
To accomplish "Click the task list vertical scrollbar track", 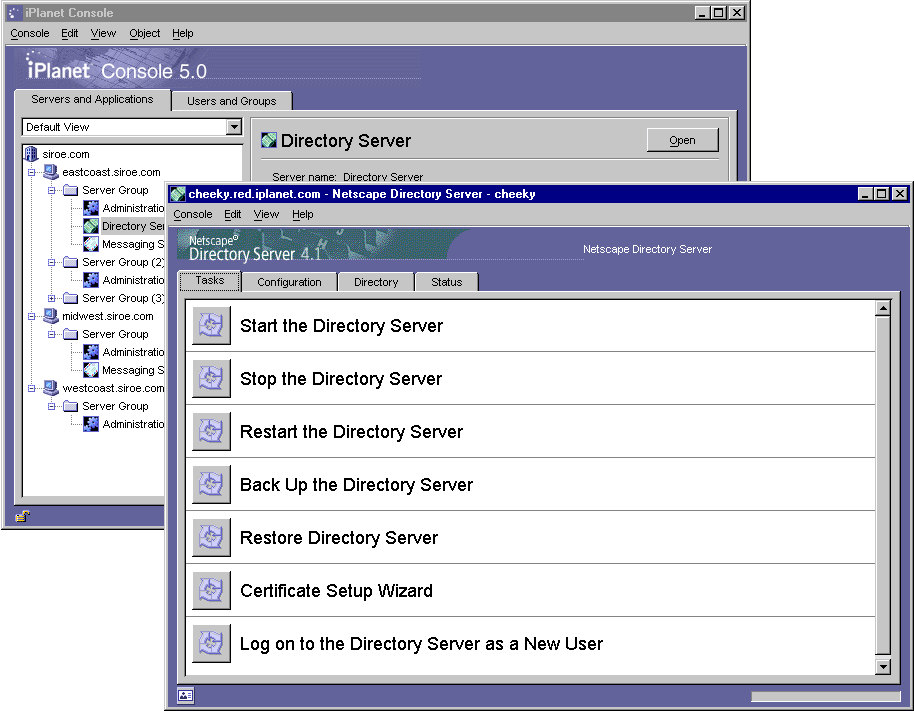I will coord(883,487).
